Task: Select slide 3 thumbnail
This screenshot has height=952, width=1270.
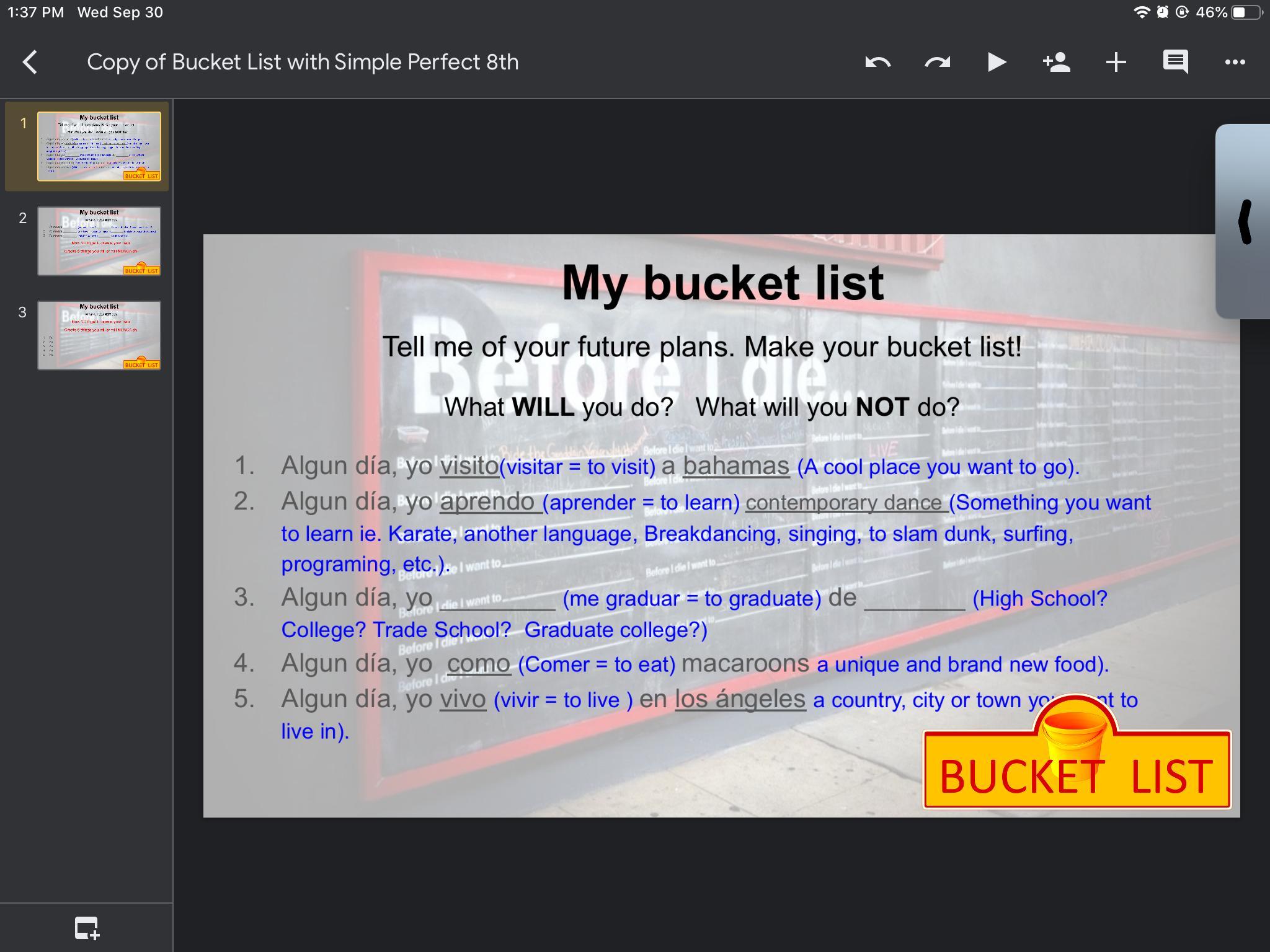Action: (x=99, y=335)
